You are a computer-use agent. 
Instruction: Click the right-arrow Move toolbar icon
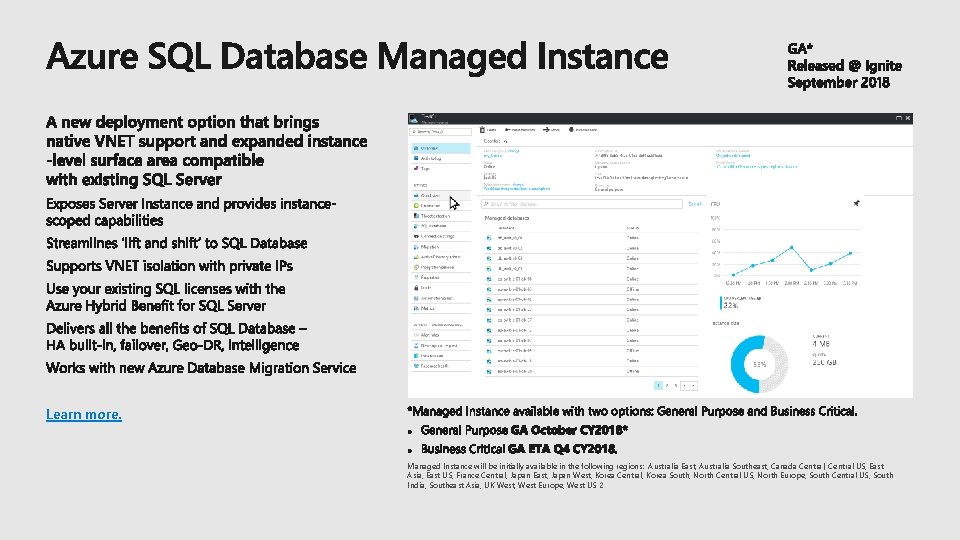coord(546,130)
